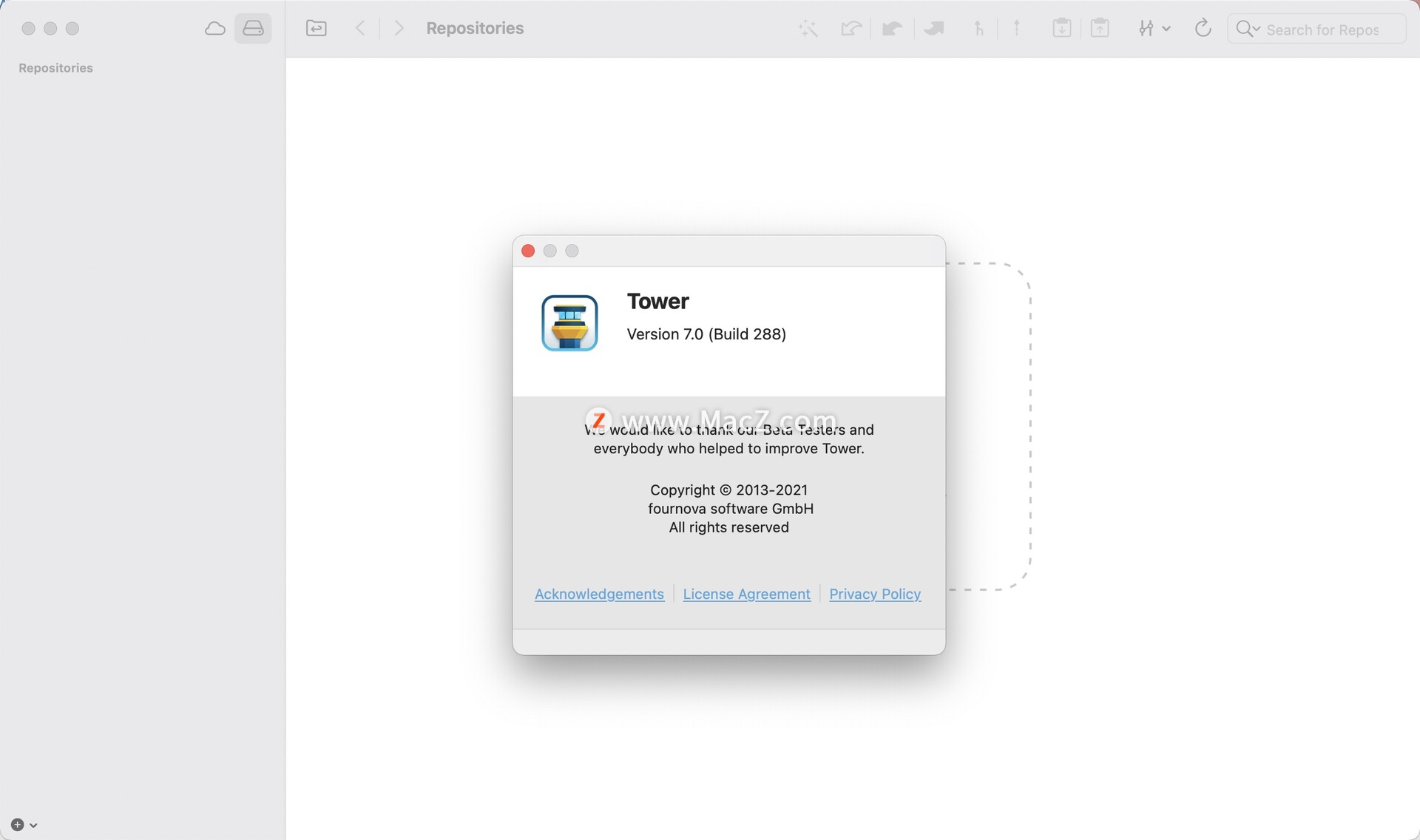This screenshot has height=840, width=1420.
Task: Click the Stash changes icon
Action: [x=1062, y=29]
